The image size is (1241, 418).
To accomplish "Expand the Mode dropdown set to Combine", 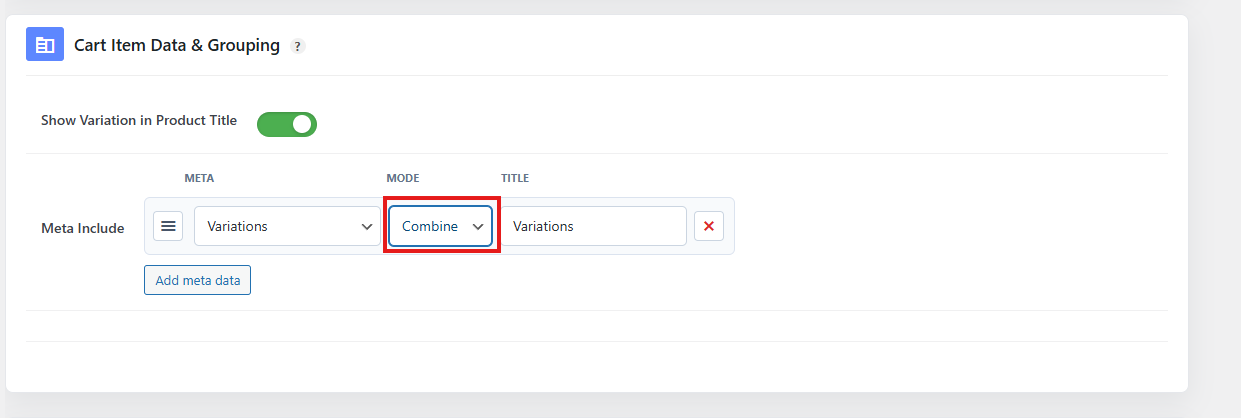I will click(x=440, y=226).
